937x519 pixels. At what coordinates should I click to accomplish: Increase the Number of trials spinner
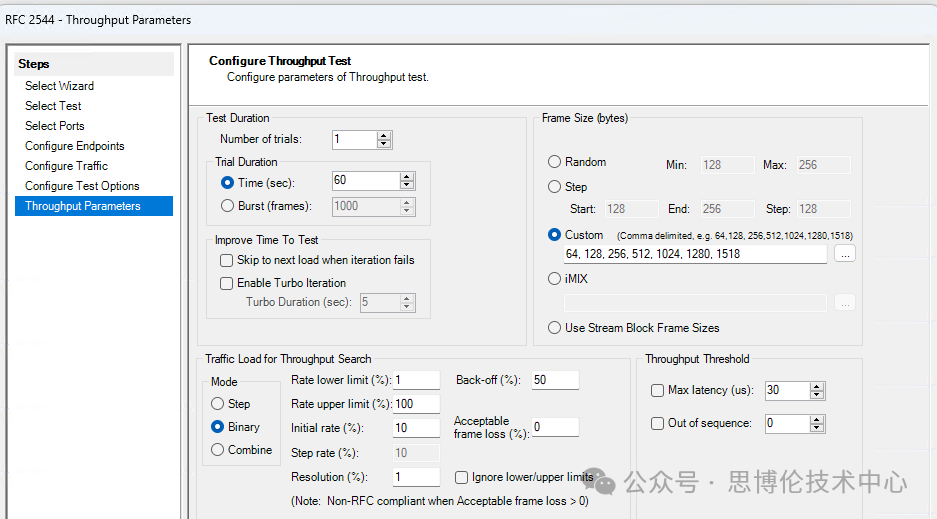pyautogui.click(x=384, y=135)
